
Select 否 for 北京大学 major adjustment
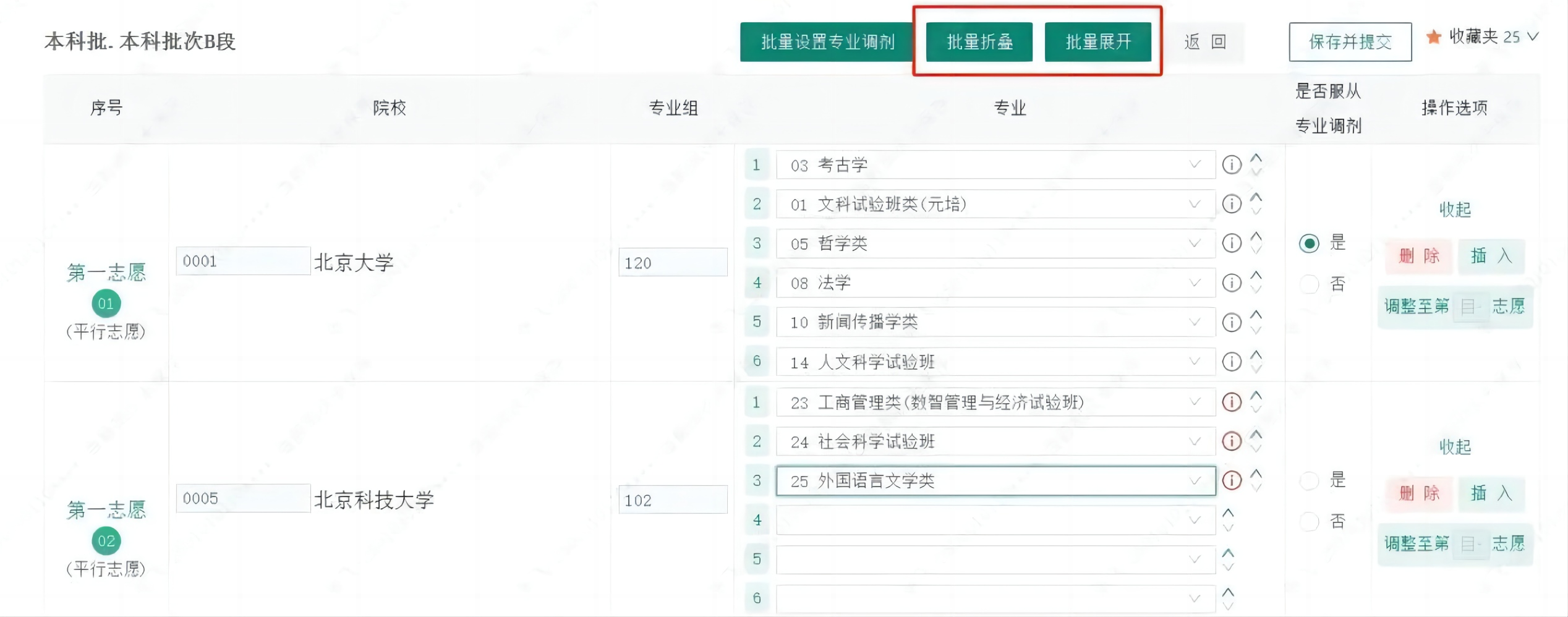pyautogui.click(x=1309, y=284)
